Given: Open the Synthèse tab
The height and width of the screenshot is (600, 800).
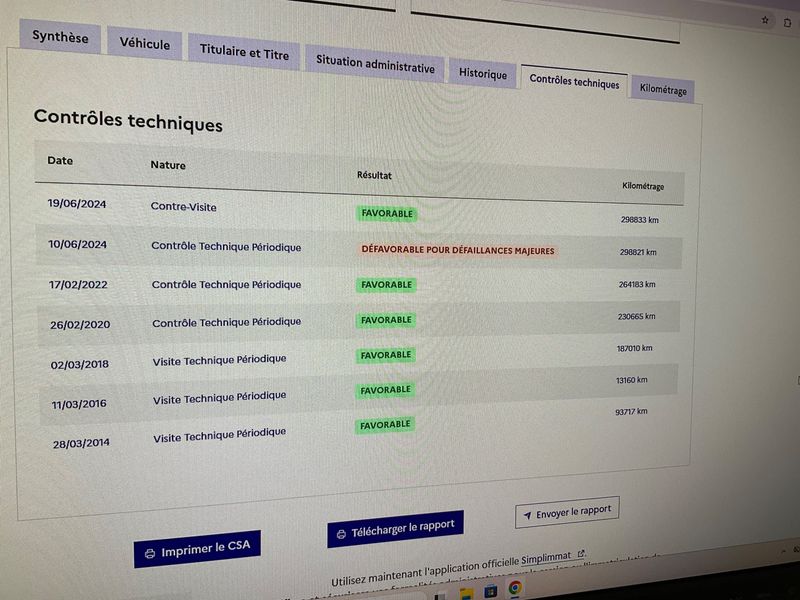Looking at the screenshot, I should pos(60,36).
